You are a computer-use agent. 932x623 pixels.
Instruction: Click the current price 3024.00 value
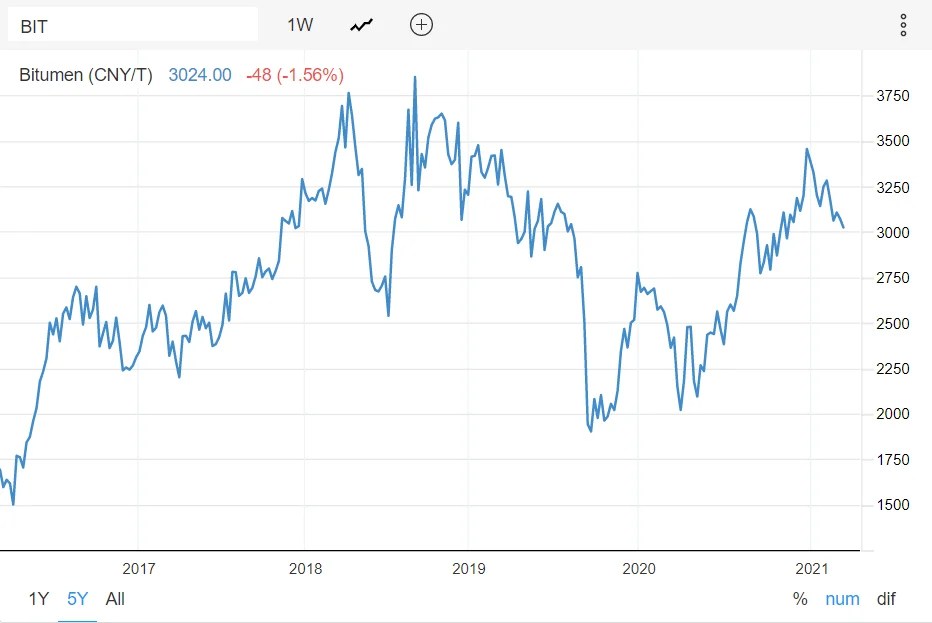(x=199, y=74)
